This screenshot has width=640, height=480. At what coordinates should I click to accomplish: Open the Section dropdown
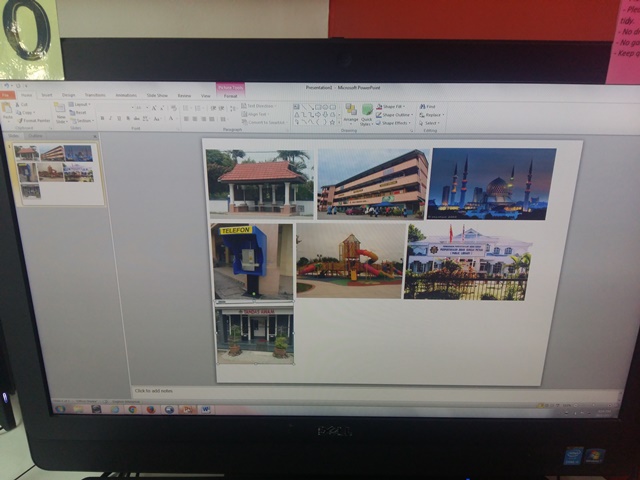pyautogui.click(x=82, y=120)
